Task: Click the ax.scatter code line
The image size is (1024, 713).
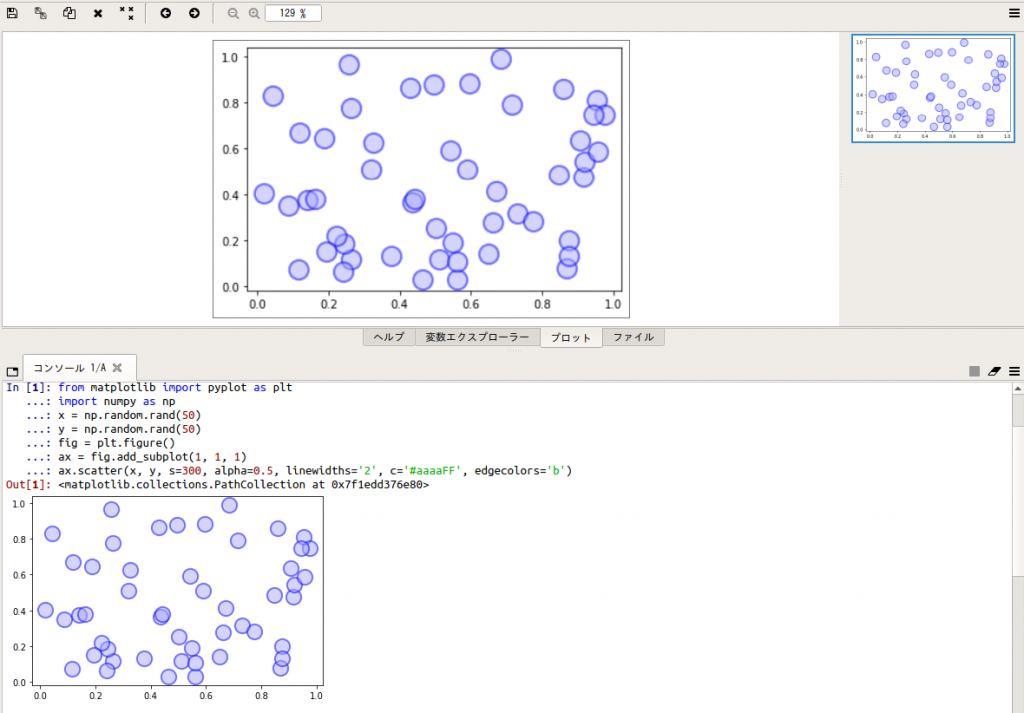Action: 315,471
